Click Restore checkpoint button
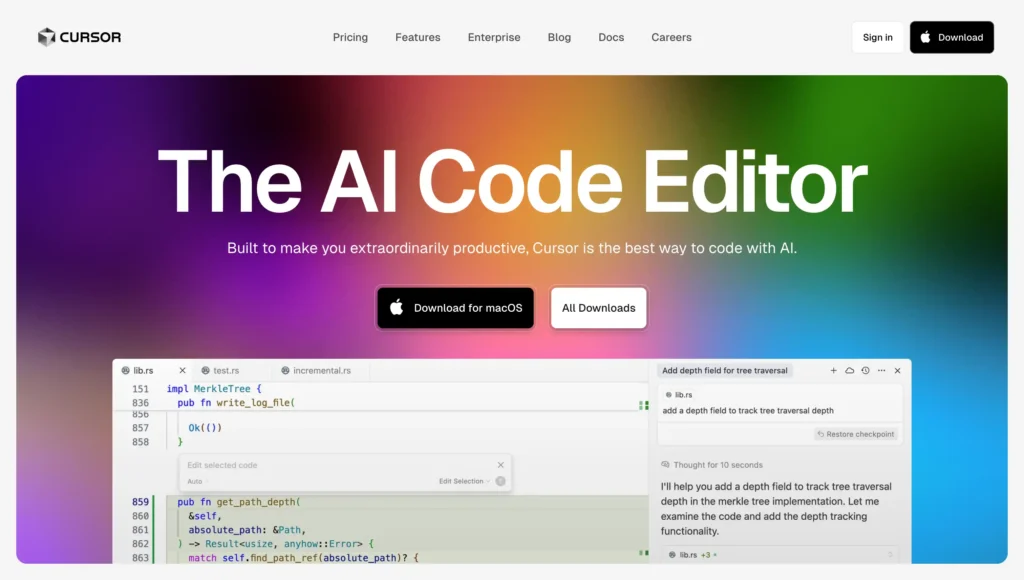The height and width of the screenshot is (580, 1024). tap(856, 434)
